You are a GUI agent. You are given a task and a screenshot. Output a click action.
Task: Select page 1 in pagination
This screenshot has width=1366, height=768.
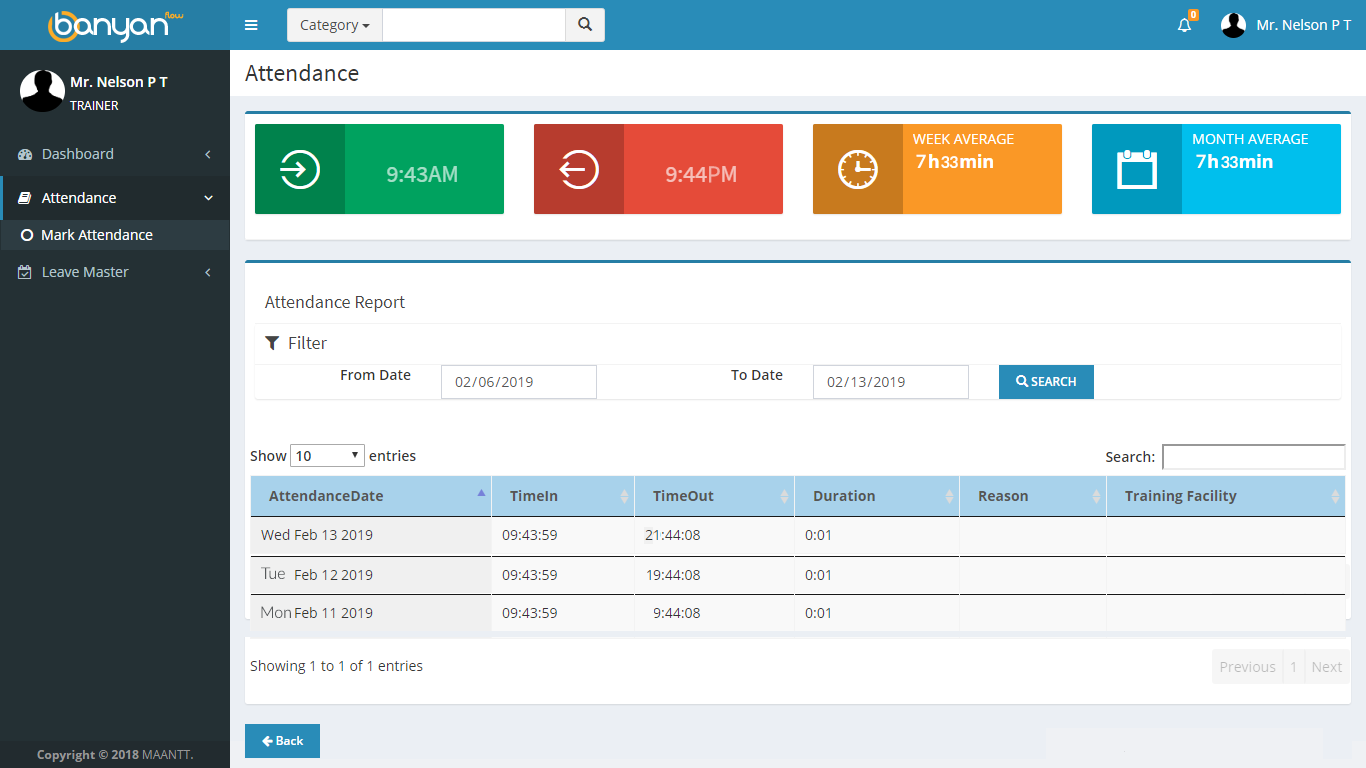point(1294,667)
